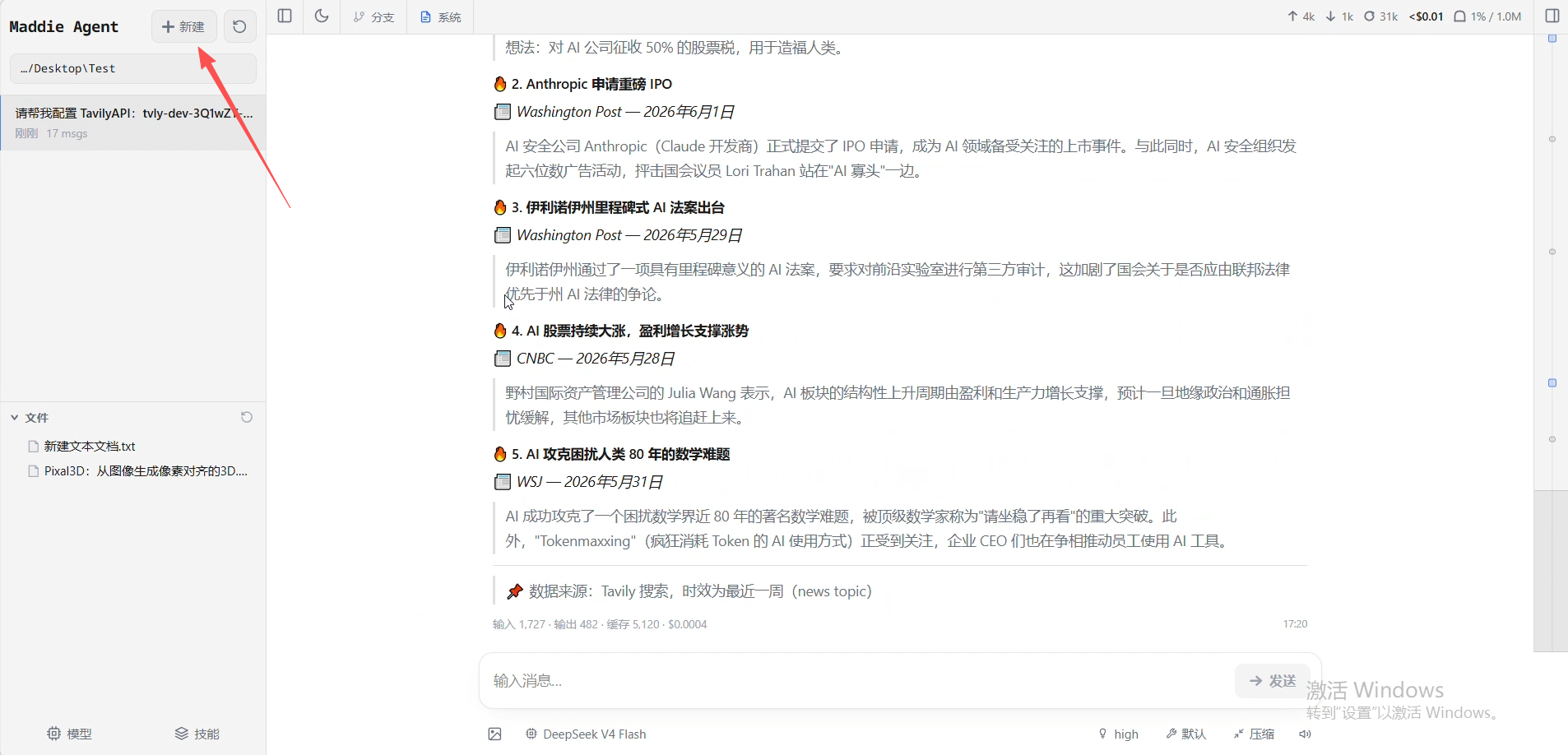Change the high reasoning effort setting
Viewport: 1568px width, 755px height.
1119,734
